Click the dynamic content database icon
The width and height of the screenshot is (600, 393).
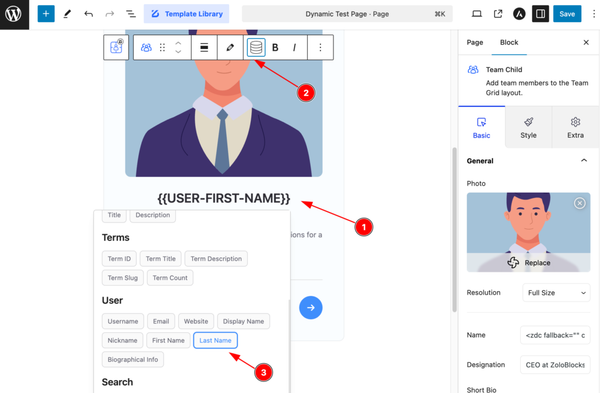tap(256, 47)
